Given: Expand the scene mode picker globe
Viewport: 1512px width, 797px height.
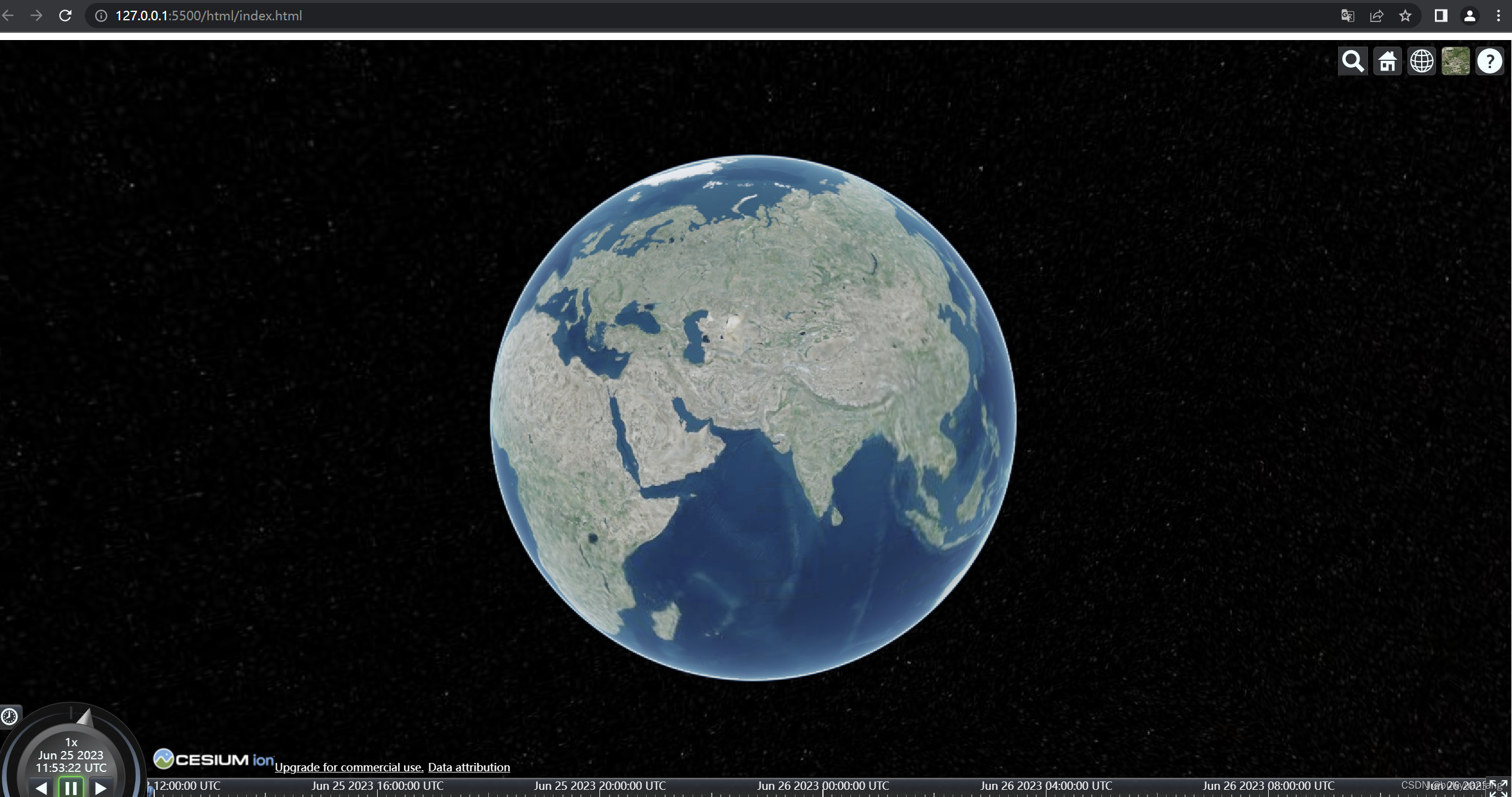Looking at the screenshot, I should pos(1421,61).
